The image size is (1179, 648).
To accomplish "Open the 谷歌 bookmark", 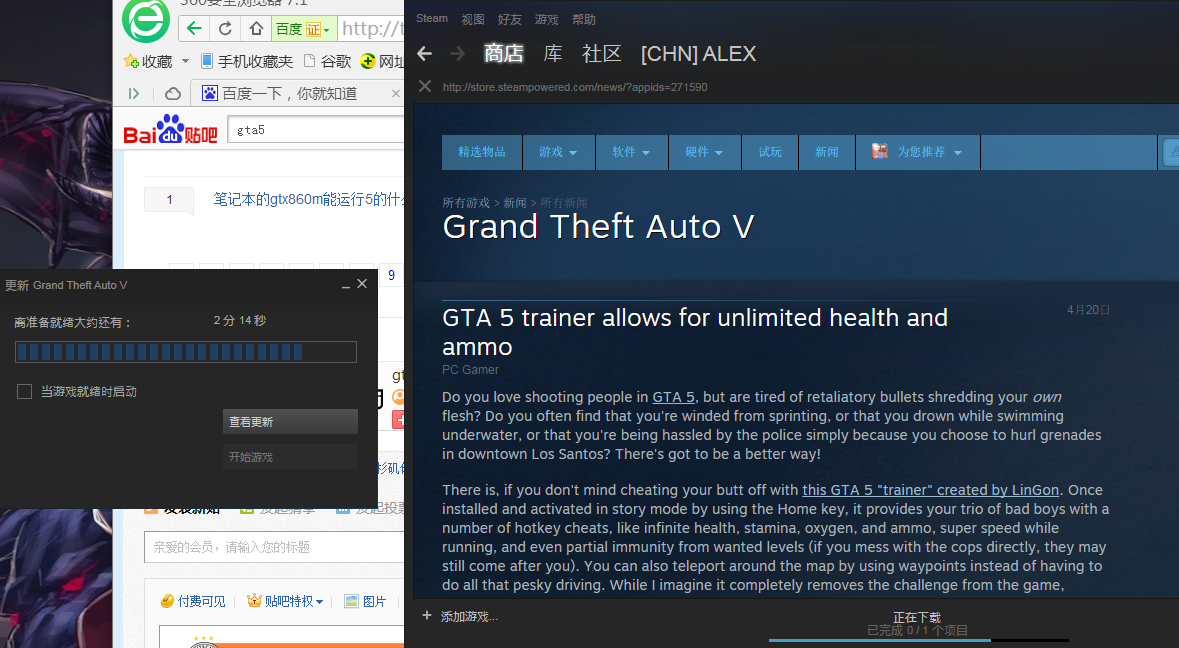I will point(328,62).
